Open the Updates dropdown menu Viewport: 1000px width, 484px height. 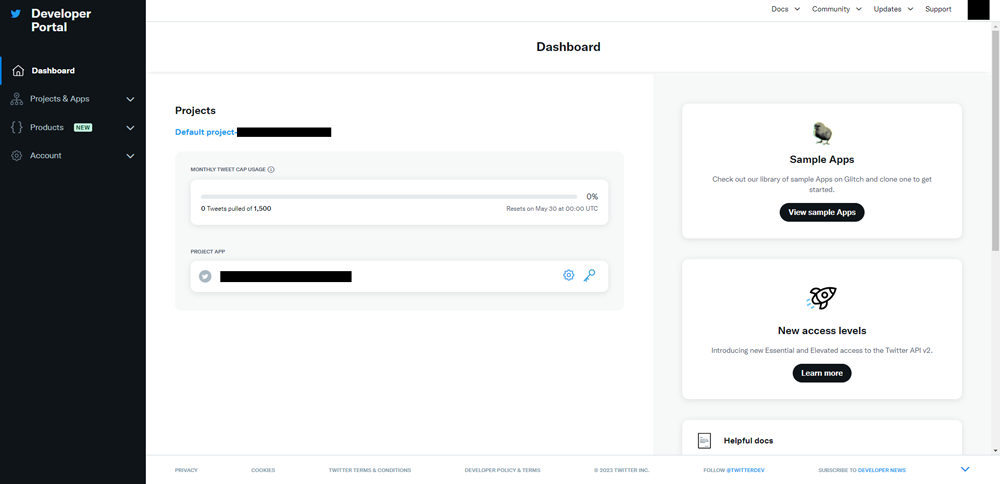click(893, 9)
